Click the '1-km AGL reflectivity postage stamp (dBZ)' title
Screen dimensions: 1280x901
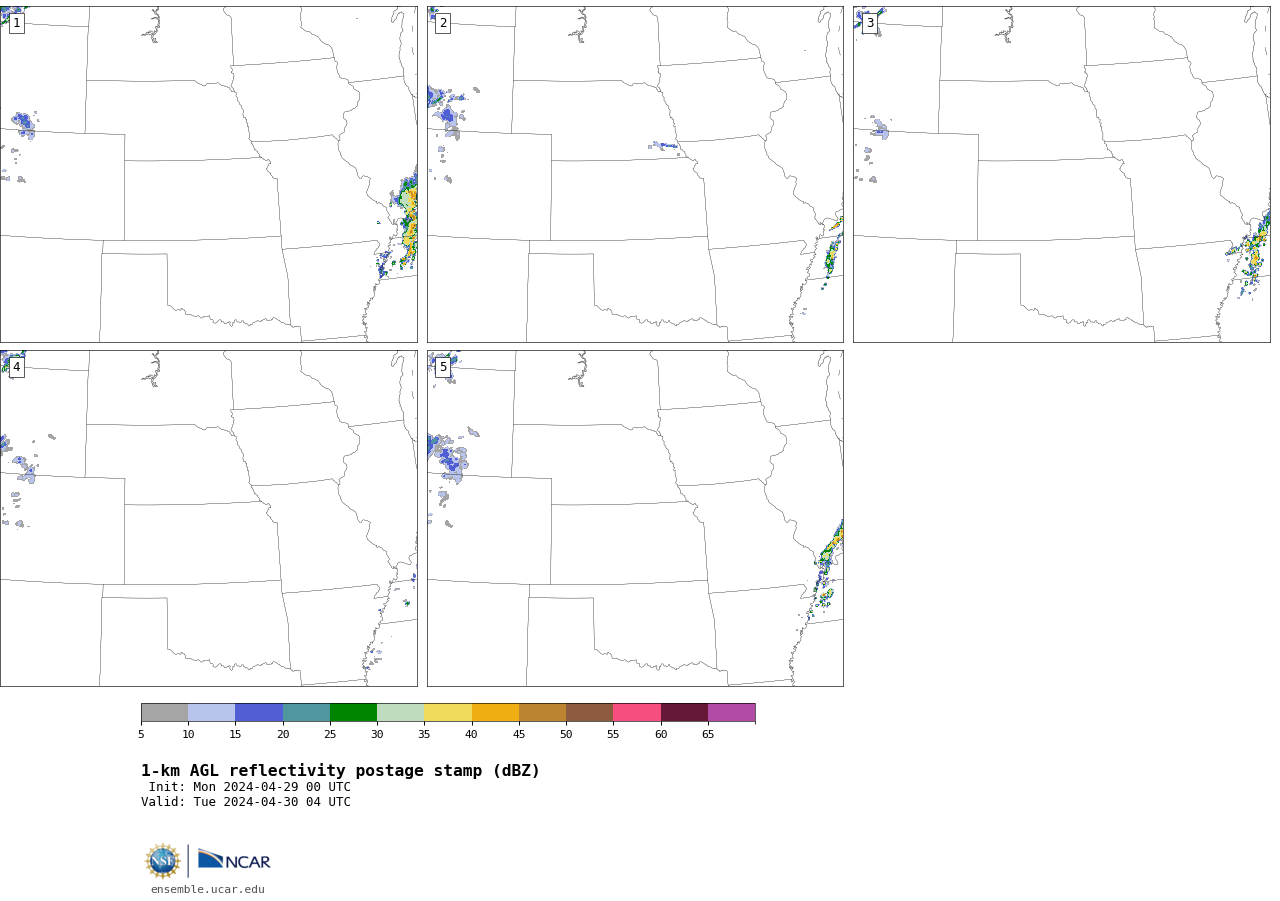340,771
